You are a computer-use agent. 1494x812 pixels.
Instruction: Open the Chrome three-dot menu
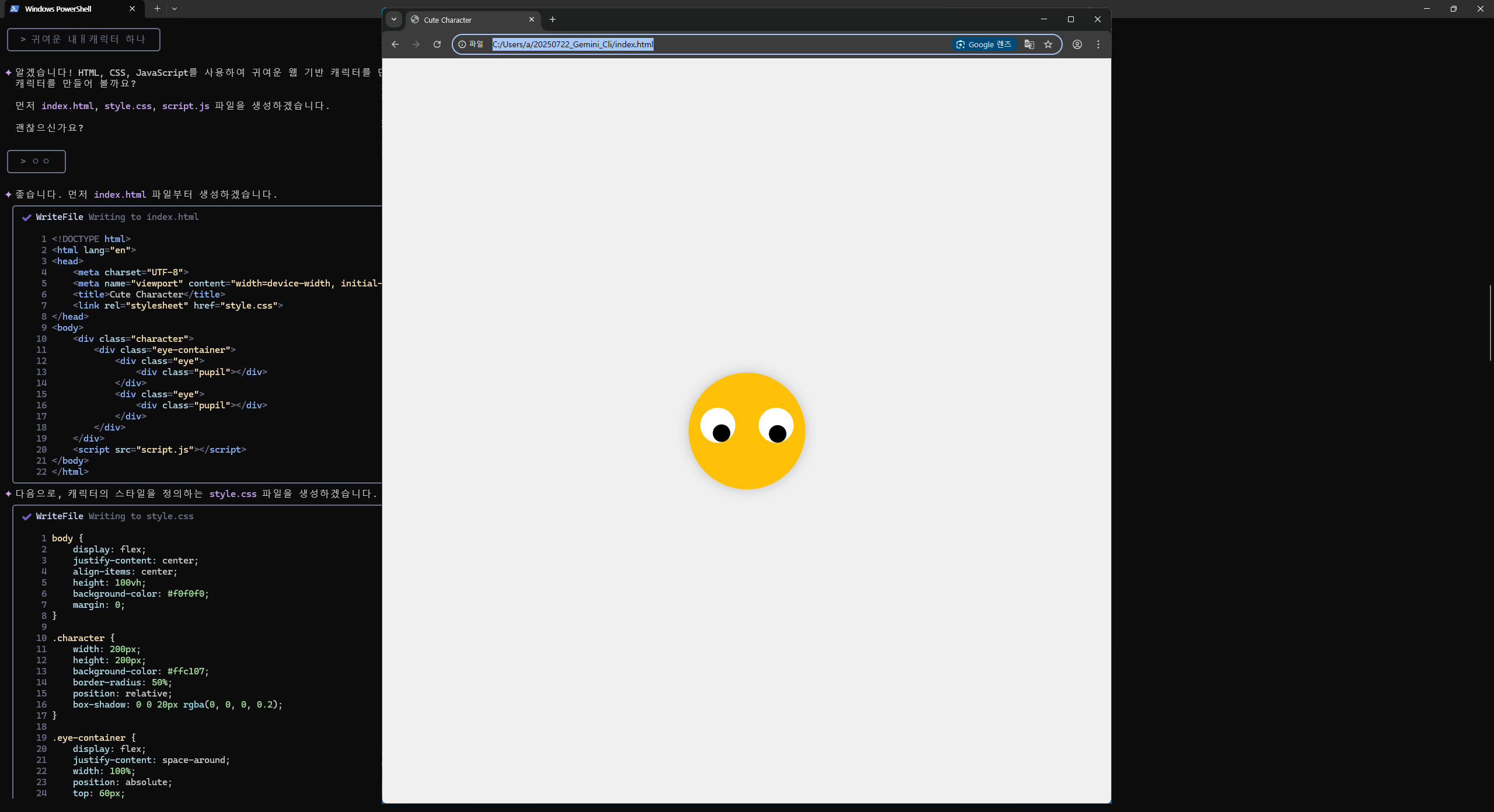click(1098, 44)
